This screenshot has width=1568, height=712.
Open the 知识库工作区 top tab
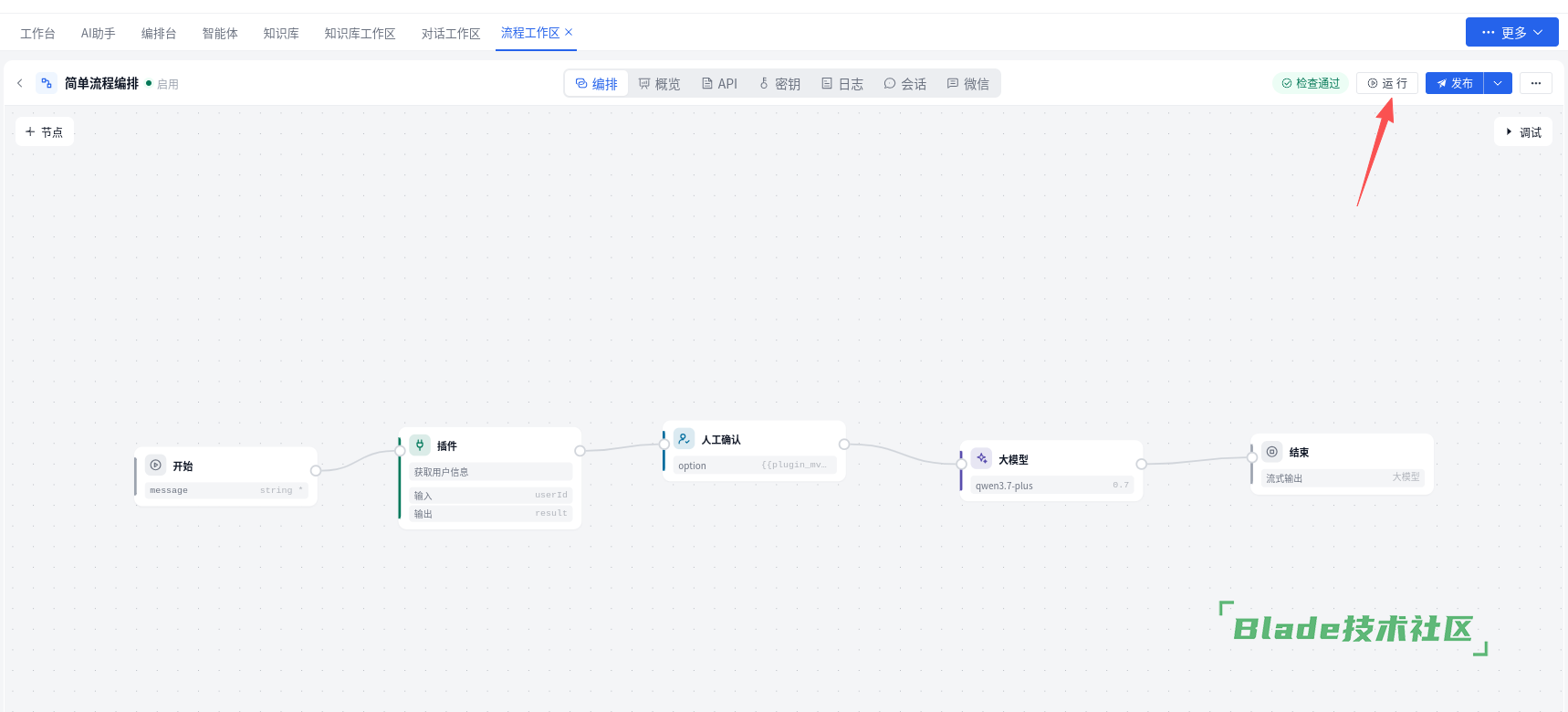pyautogui.click(x=360, y=34)
